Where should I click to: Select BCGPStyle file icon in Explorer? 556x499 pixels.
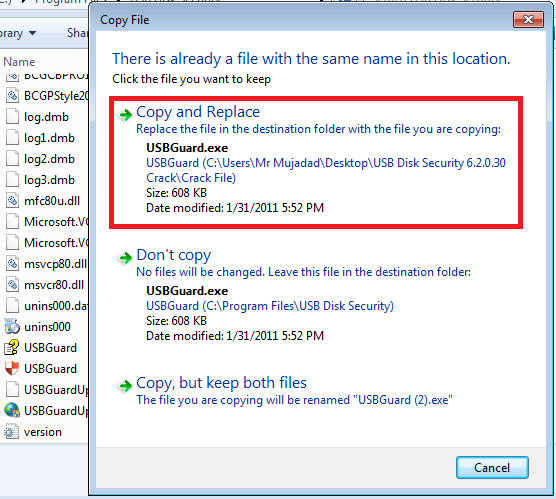pyautogui.click(x=12, y=96)
